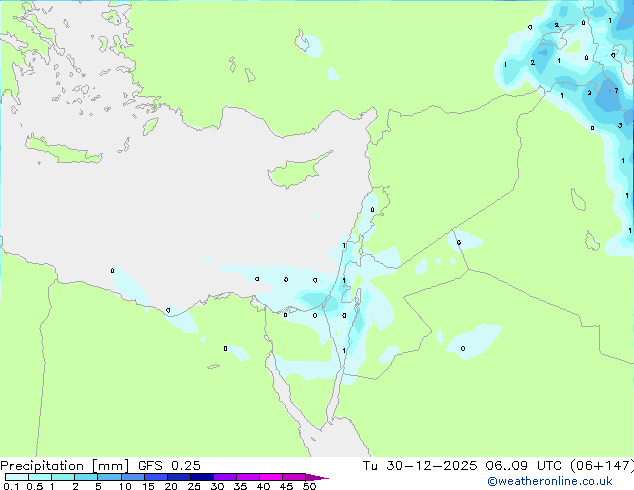This screenshot has width=634, height=490.
Task: Click the 'GFS 0.25' model label
Action: click(x=169, y=466)
